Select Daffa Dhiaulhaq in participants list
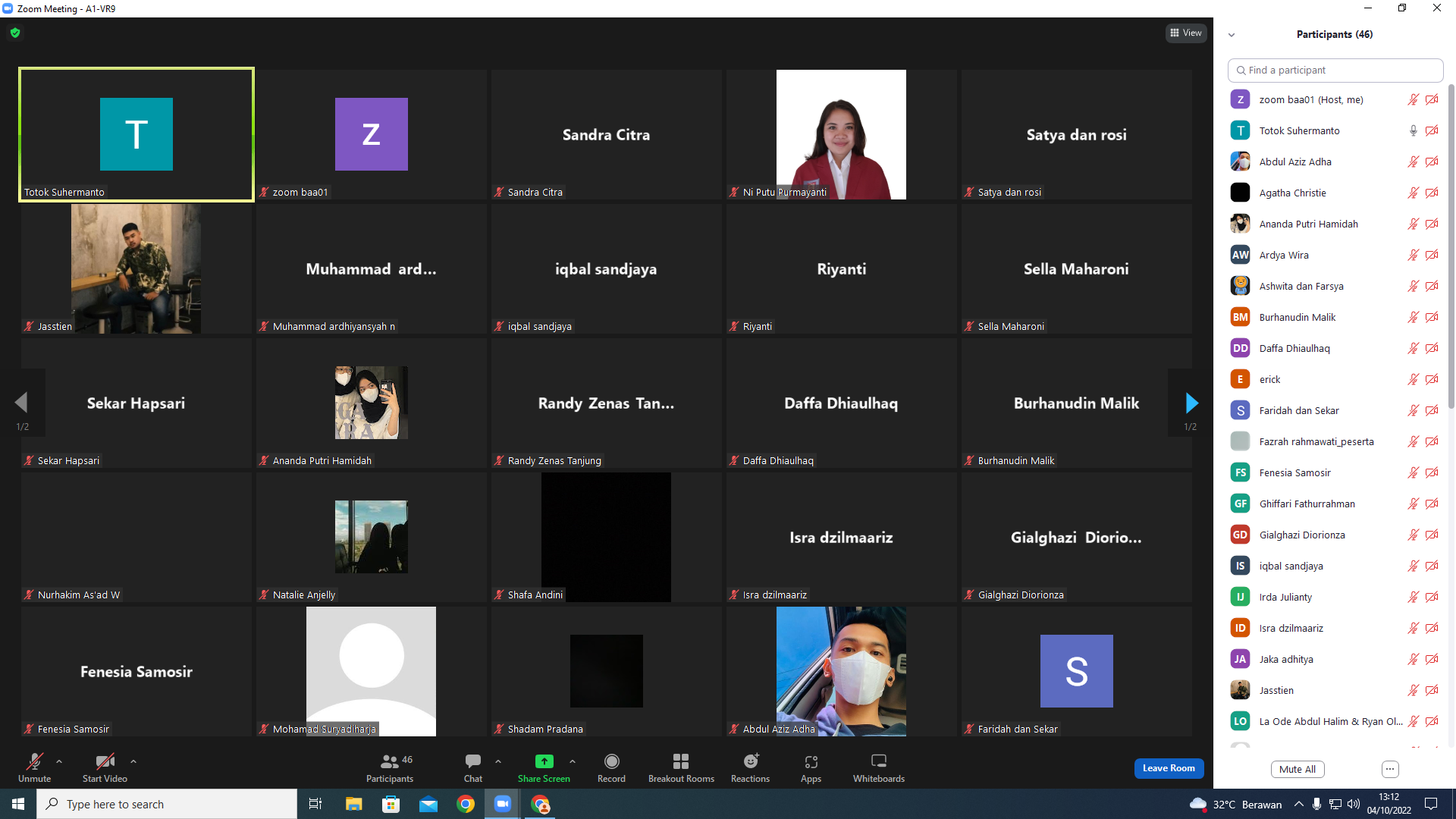1456x819 pixels. 1335,348
